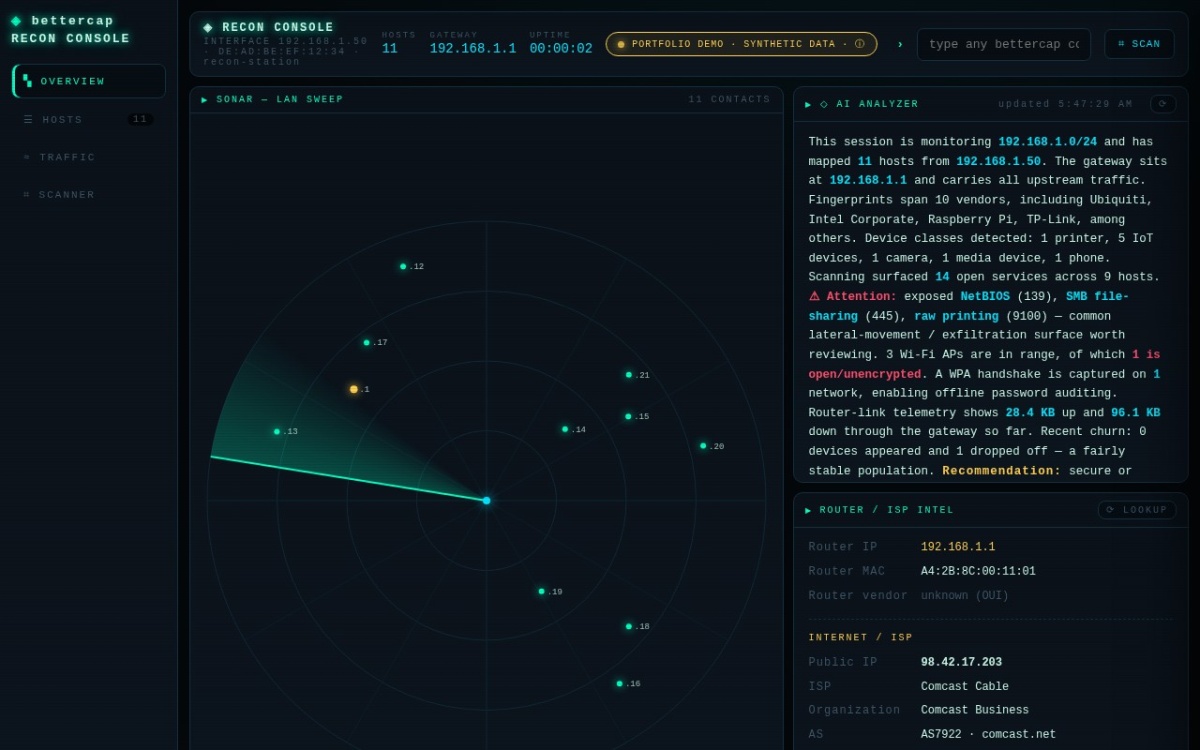1200x750 pixels.
Task: Focus the bettercap command input field
Action: pos(1004,44)
